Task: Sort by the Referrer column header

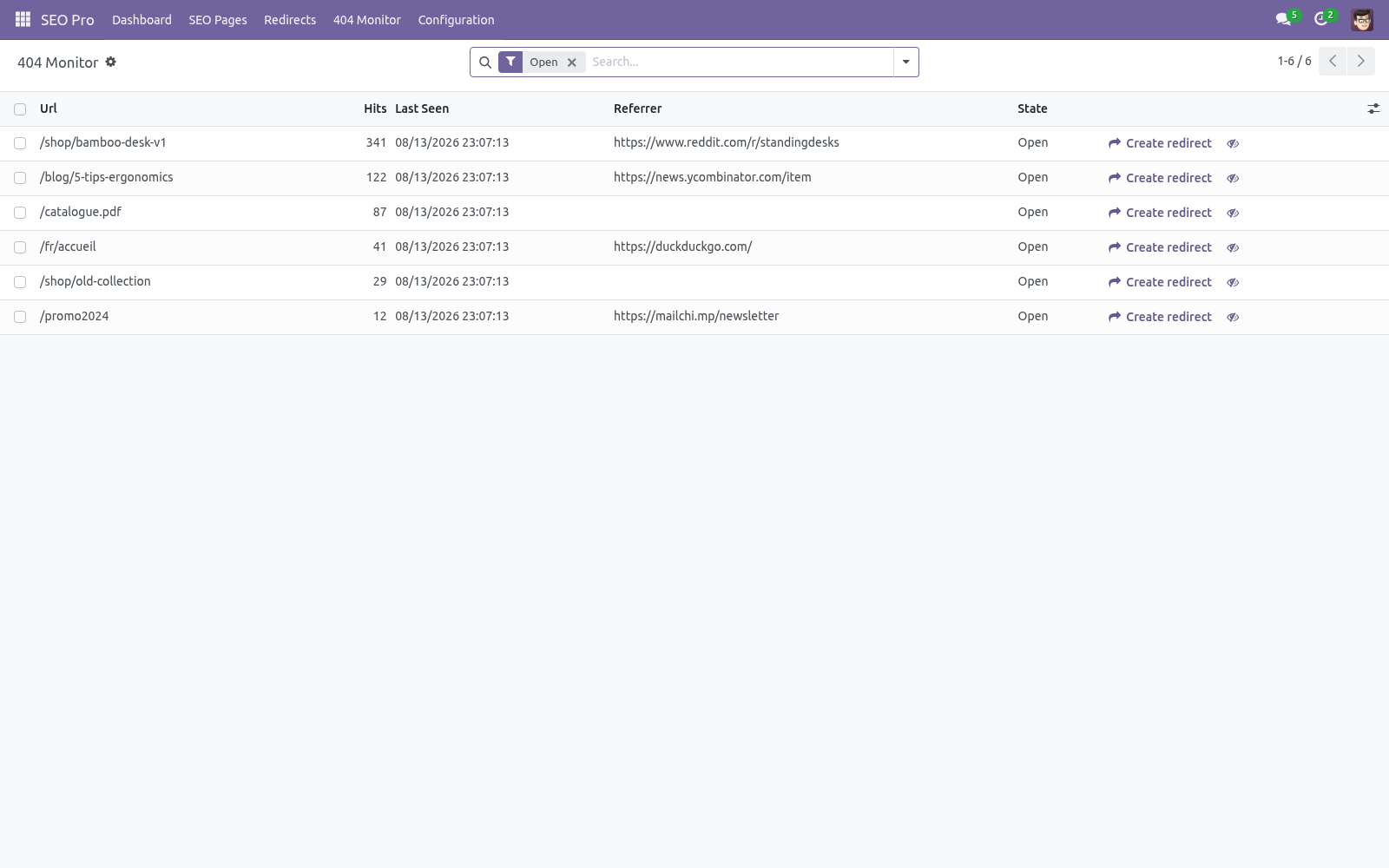Action: click(637, 108)
